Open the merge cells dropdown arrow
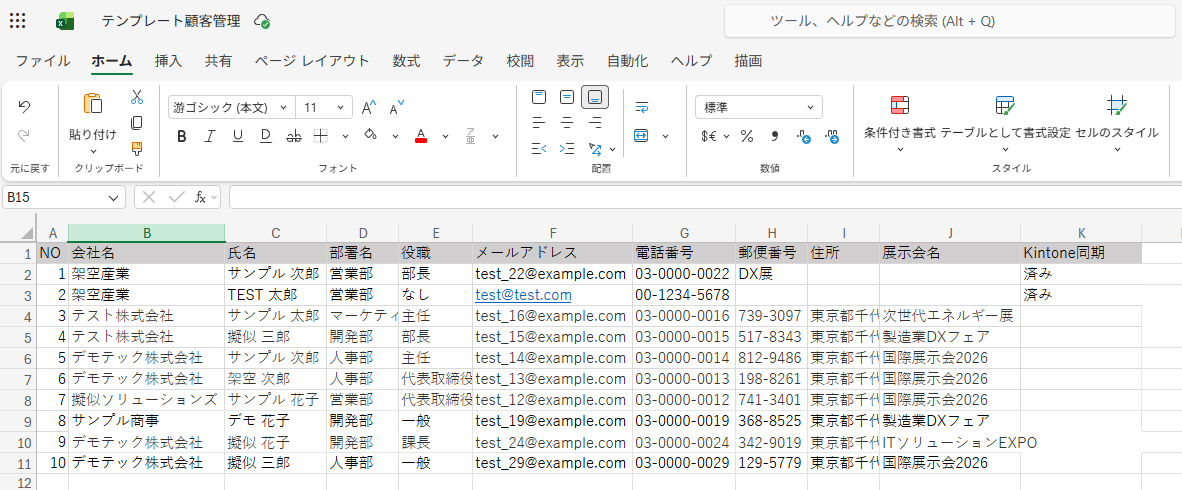The width and height of the screenshot is (1182, 490). point(666,136)
